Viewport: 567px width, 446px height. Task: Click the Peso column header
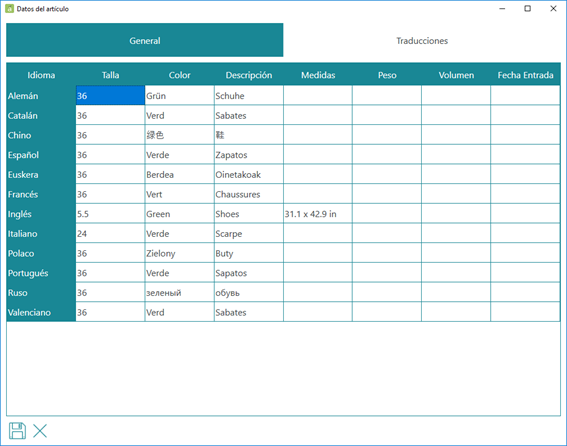(387, 75)
